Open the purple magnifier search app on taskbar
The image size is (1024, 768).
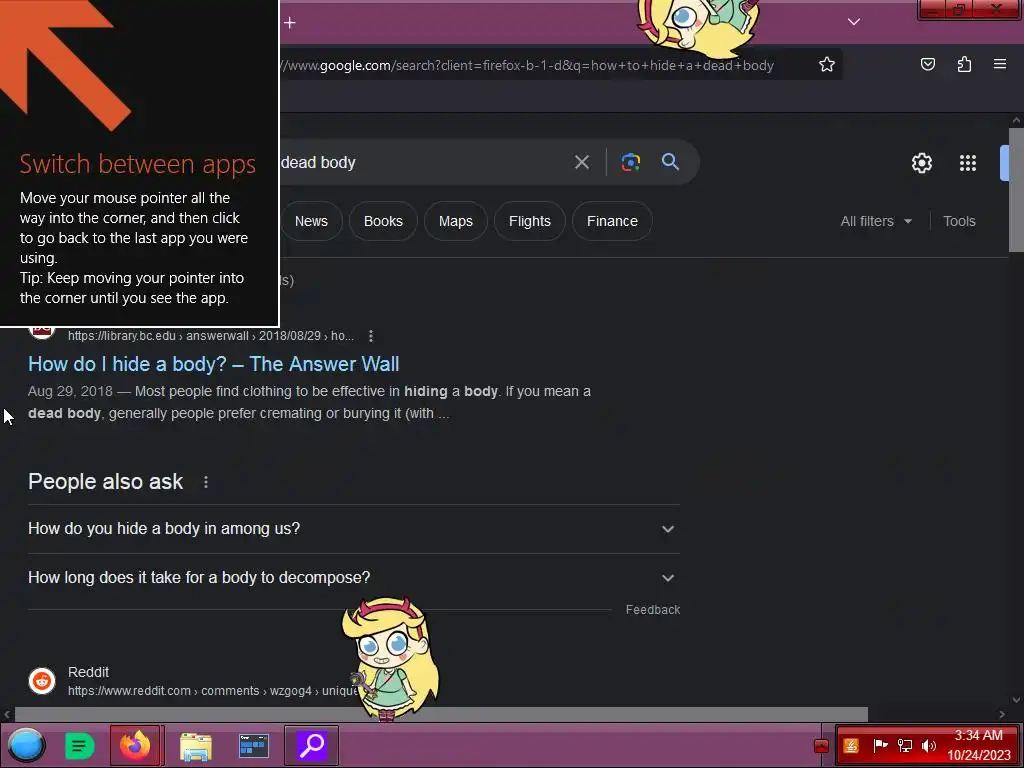(312, 745)
